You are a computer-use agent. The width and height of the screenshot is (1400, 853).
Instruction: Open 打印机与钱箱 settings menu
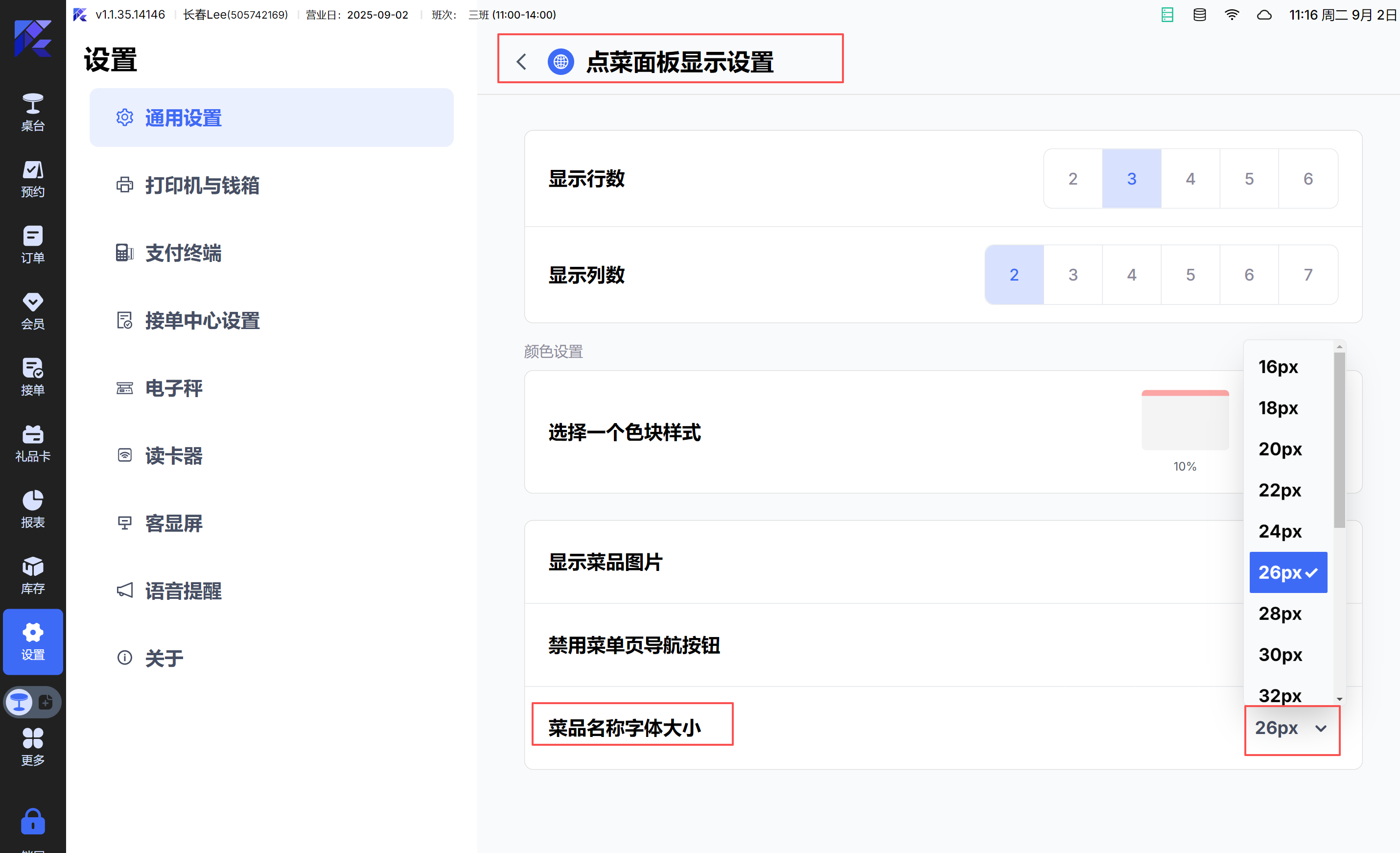point(202,185)
